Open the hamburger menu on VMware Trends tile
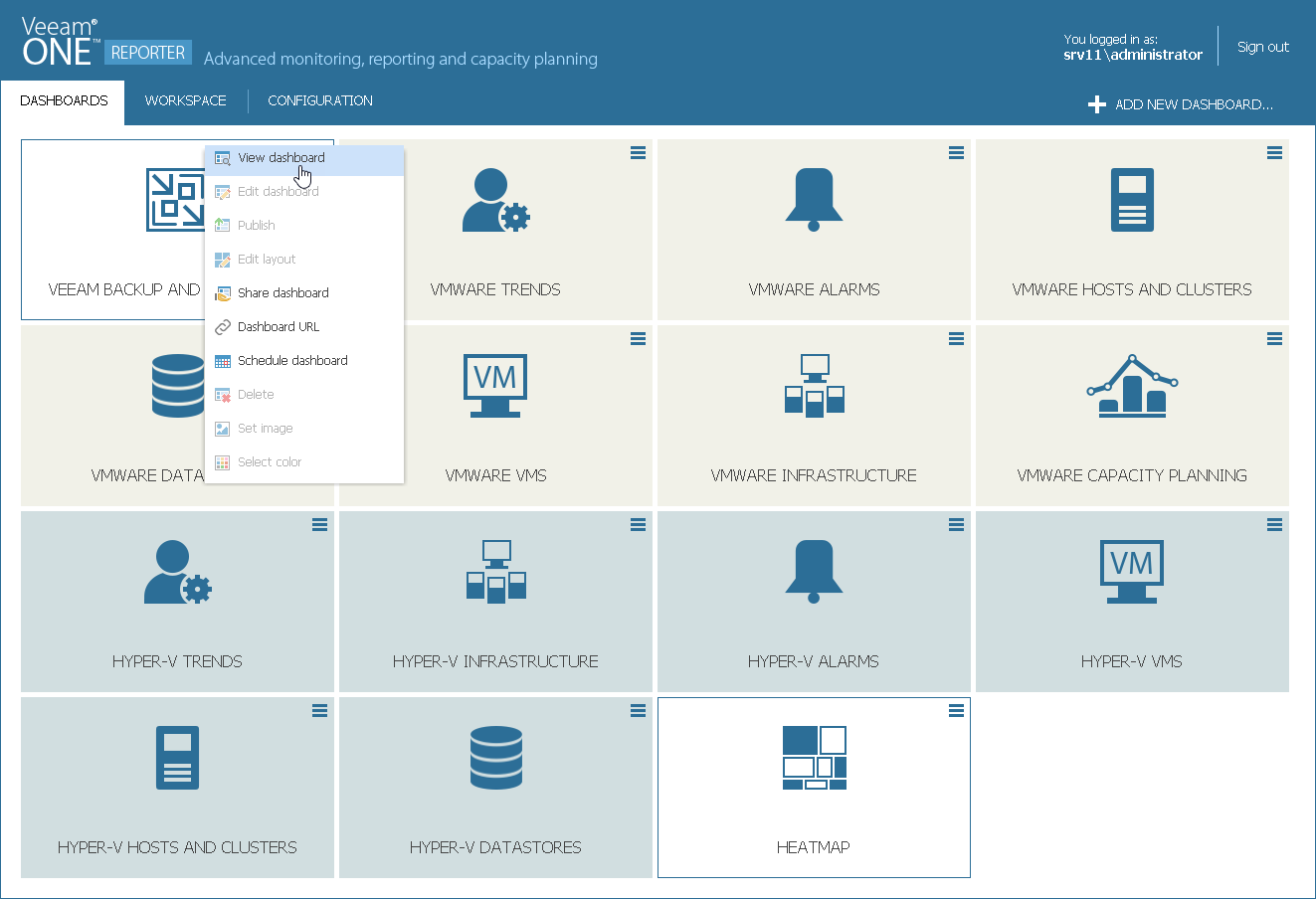The image size is (1316, 899). click(638, 153)
